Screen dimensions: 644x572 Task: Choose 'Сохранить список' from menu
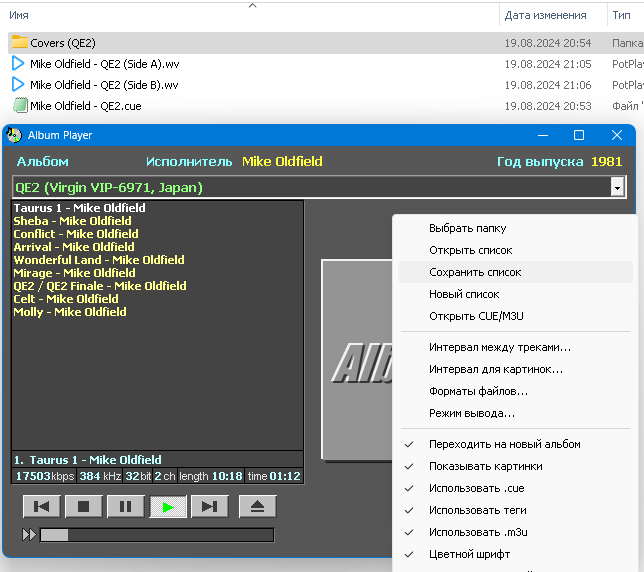point(515,272)
